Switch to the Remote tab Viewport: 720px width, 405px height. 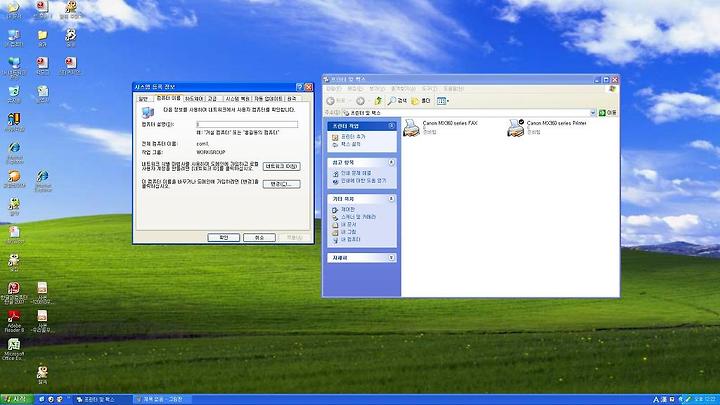pos(292,99)
